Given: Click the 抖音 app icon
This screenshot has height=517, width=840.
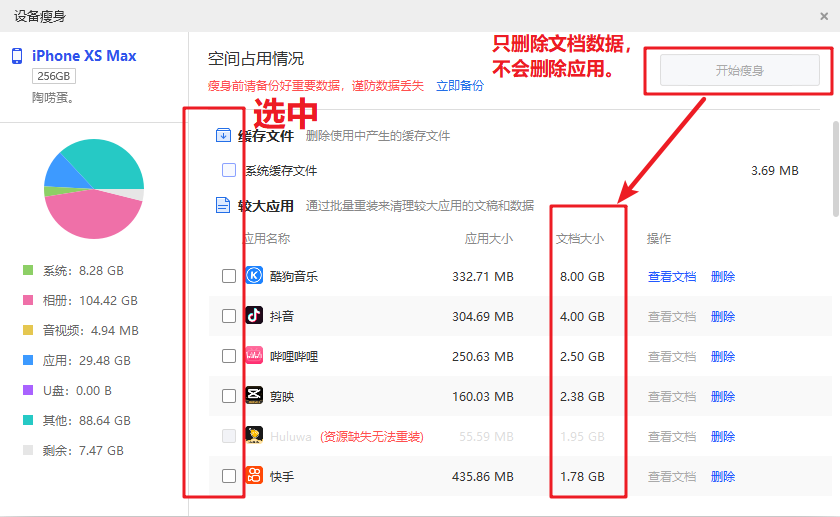Looking at the screenshot, I should pos(254,316).
